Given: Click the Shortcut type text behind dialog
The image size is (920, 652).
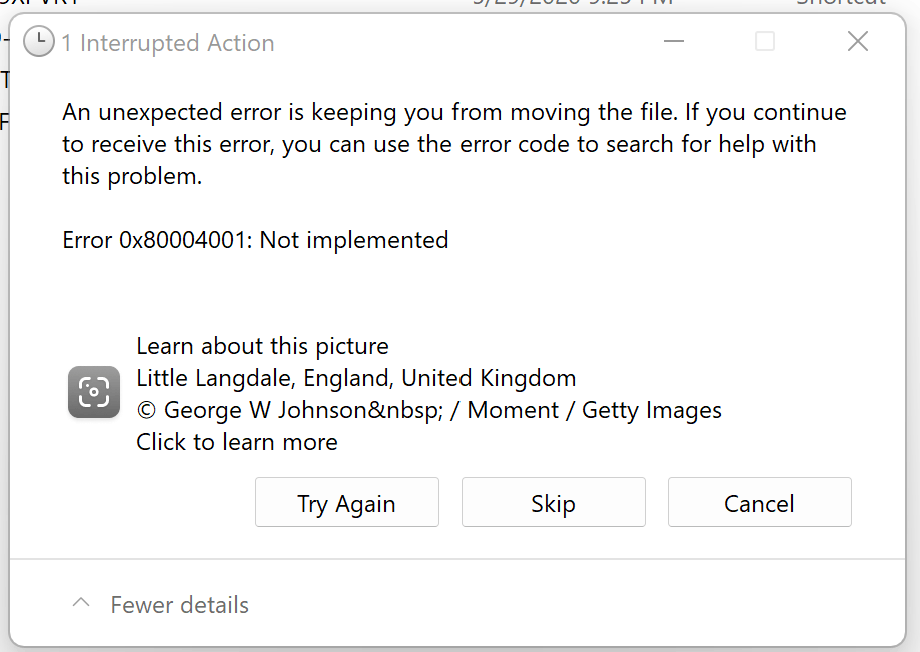Looking at the screenshot, I should (x=840, y=3).
